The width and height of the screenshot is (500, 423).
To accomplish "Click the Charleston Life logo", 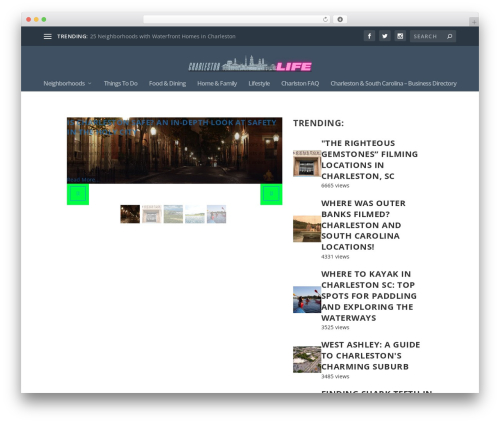I will [x=250, y=64].
